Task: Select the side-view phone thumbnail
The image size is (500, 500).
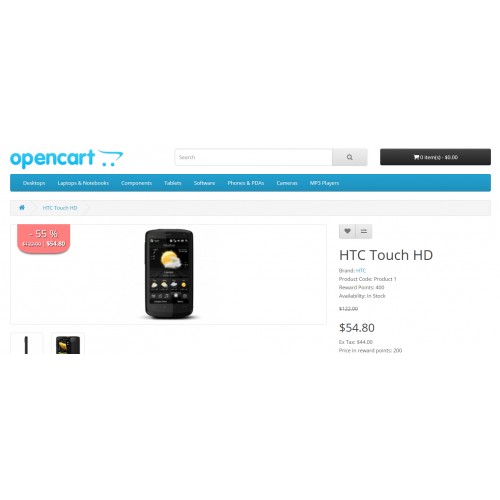Action: click(27, 343)
